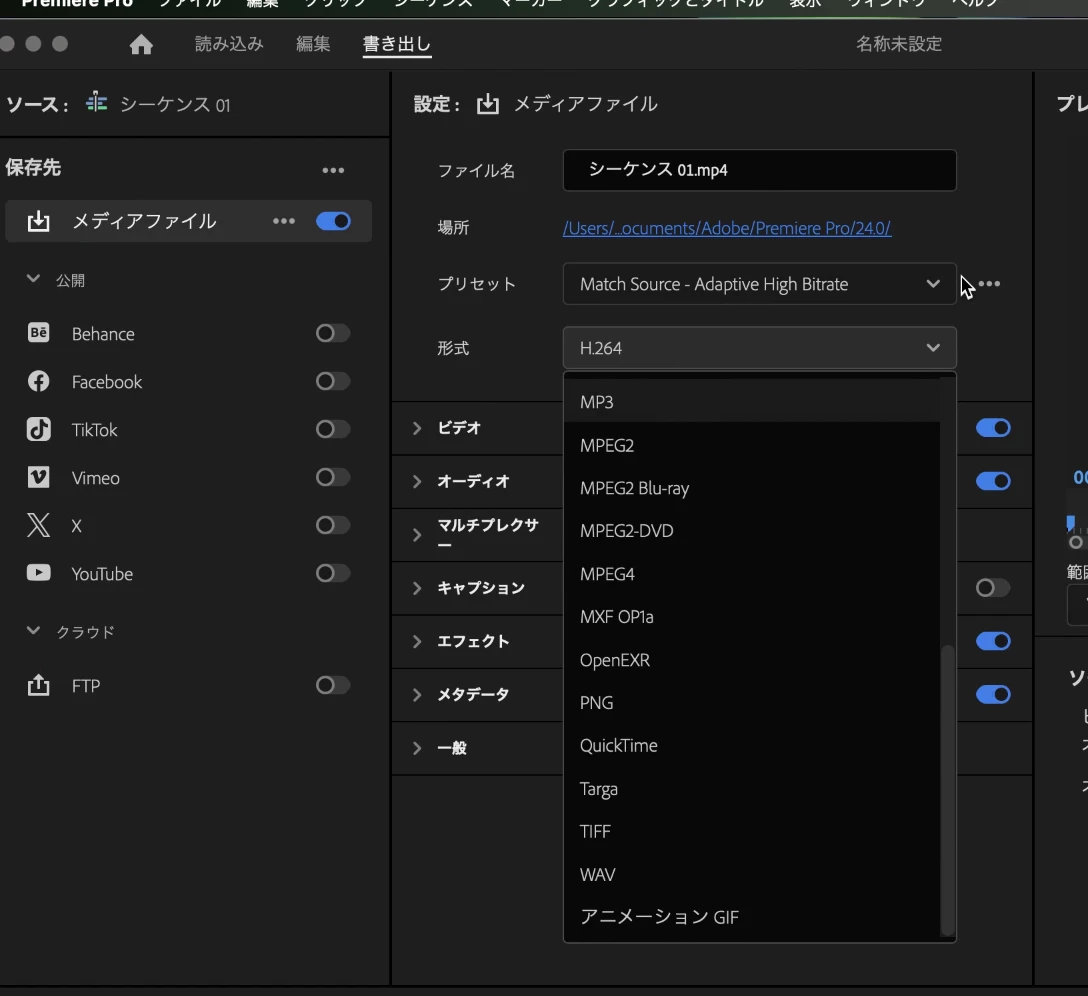Enable the キャプション toggle
The image size is (1088, 996).
point(993,588)
